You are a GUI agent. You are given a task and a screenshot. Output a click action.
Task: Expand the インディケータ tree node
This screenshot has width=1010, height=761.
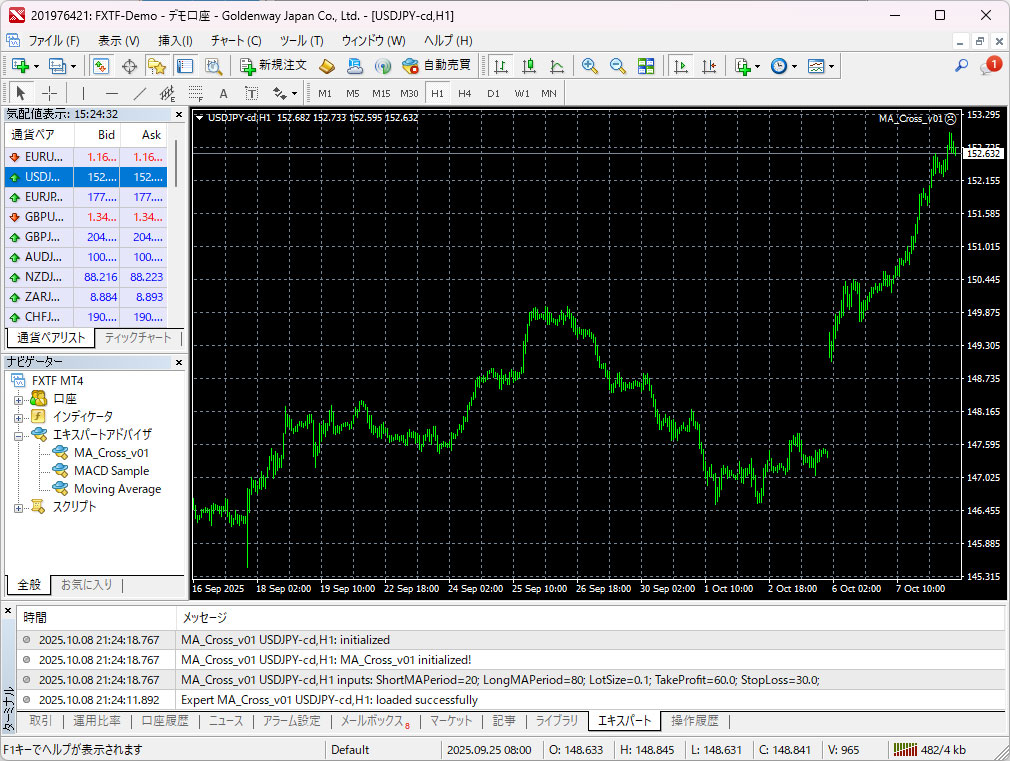click(19, 416)
